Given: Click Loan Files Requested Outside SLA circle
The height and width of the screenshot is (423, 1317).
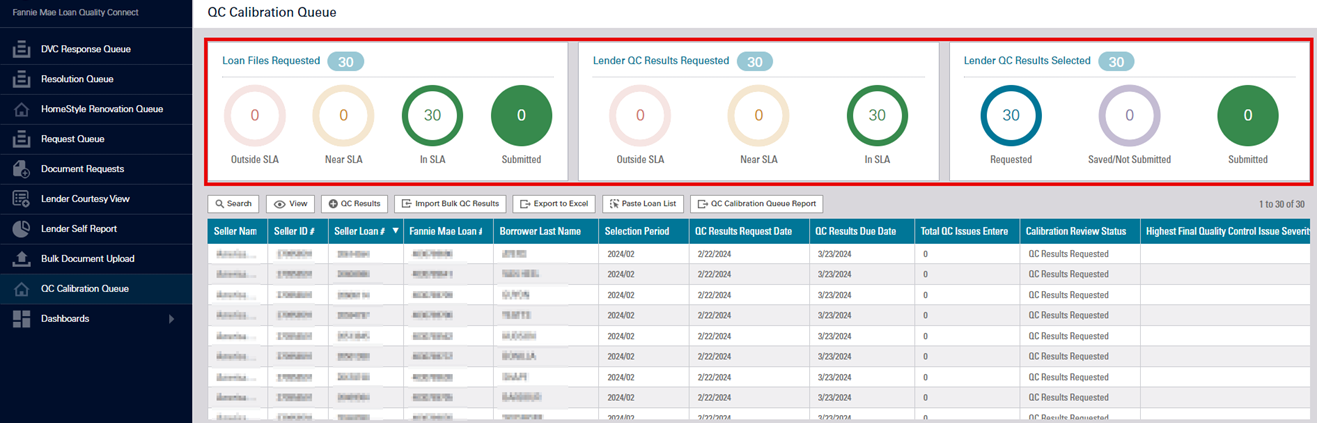Looking at the screenshot, I should [x=254, y=116].
